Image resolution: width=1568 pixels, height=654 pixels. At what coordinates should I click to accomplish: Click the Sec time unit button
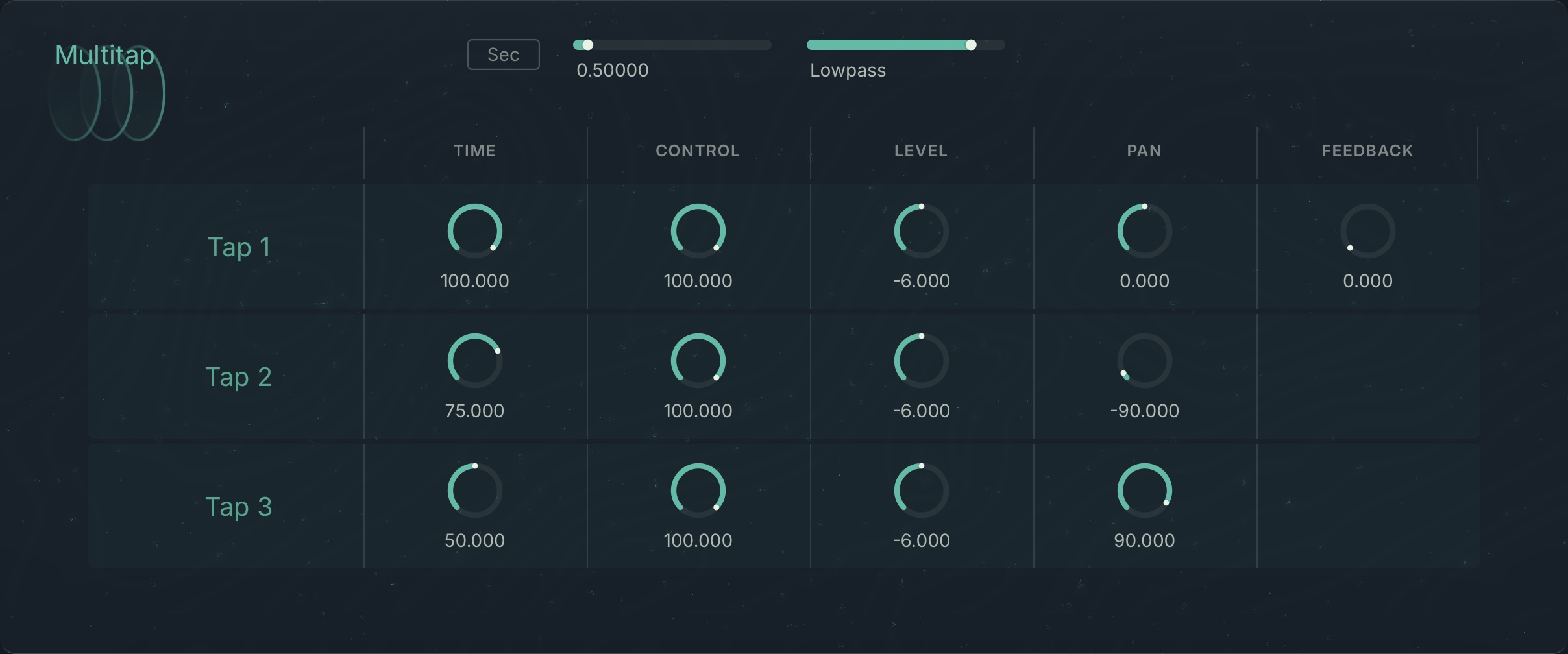pyautogui.click(x=503, y=54)
